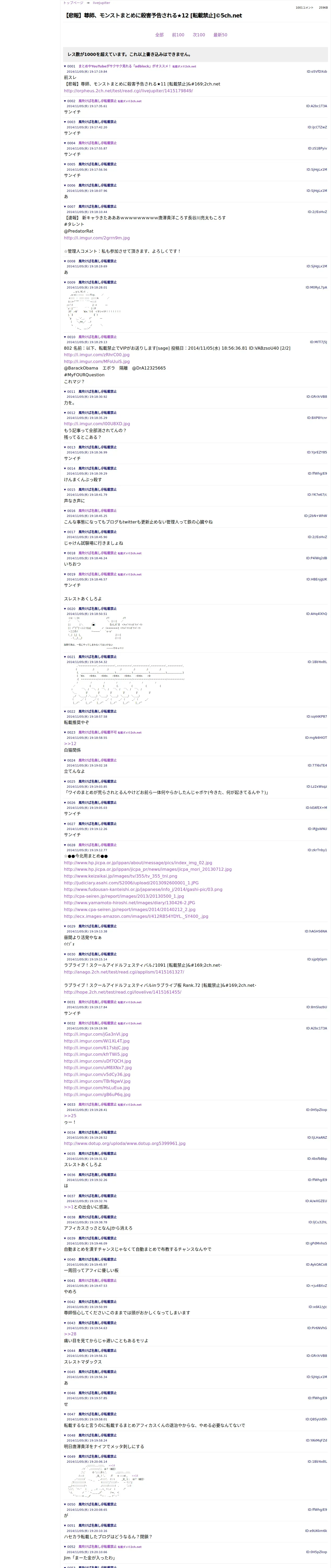Screen dimensions: 336x1568
Task: Open post 0049 dropdown arrow
Action: (65, 1457)
